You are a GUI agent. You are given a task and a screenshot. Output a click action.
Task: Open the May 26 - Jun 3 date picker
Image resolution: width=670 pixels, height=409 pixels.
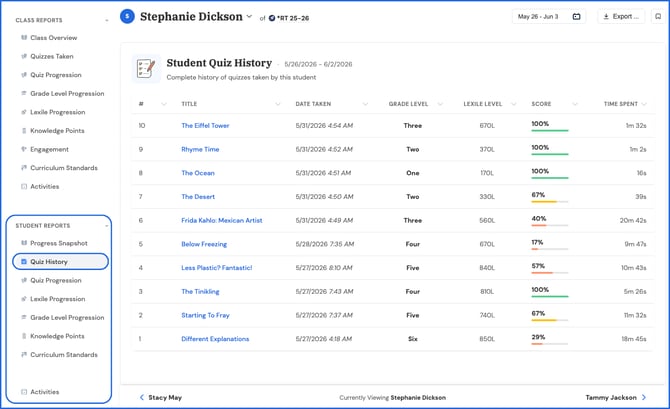tap(549, 17)
